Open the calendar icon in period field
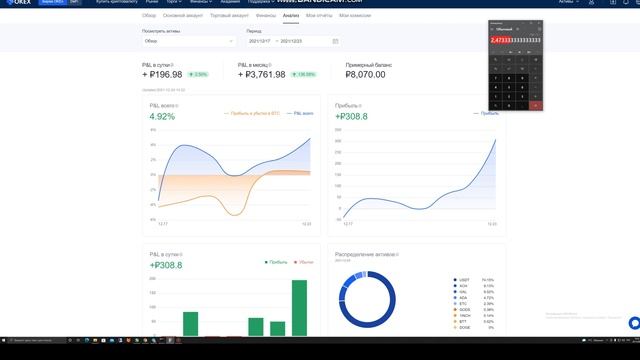Viewport: 640px width, 360px height. pos(335,41)
